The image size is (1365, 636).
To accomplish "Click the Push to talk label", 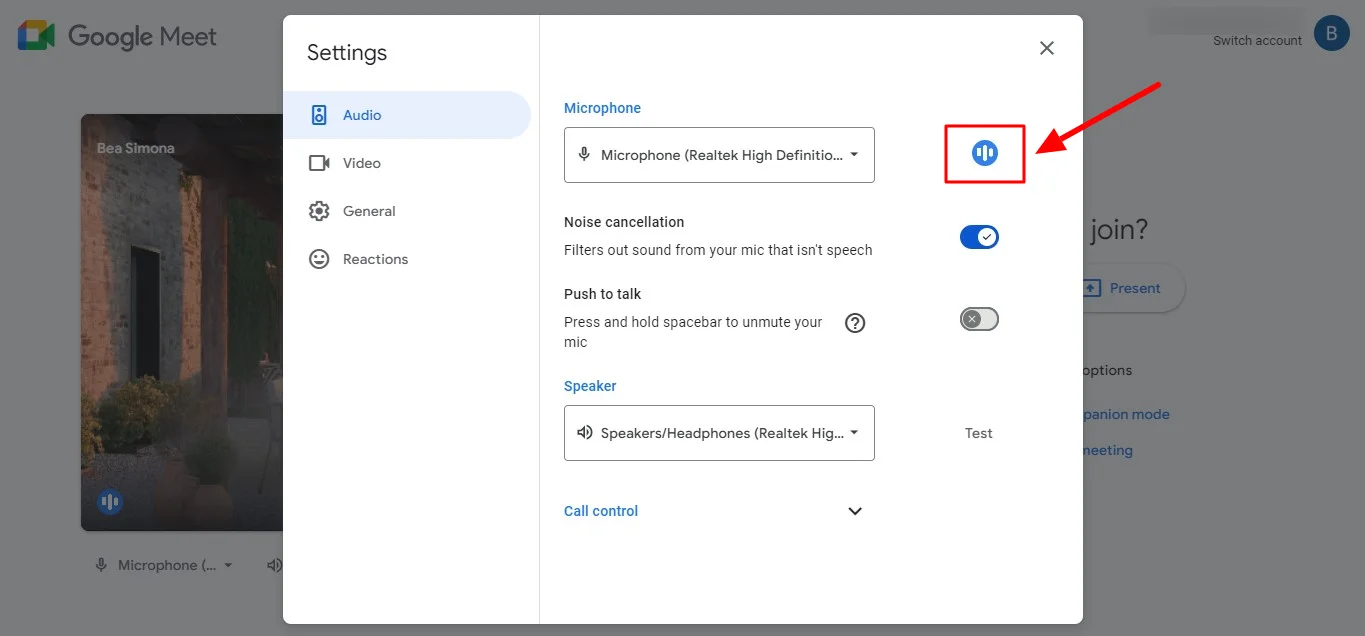I will click(602, 294).
